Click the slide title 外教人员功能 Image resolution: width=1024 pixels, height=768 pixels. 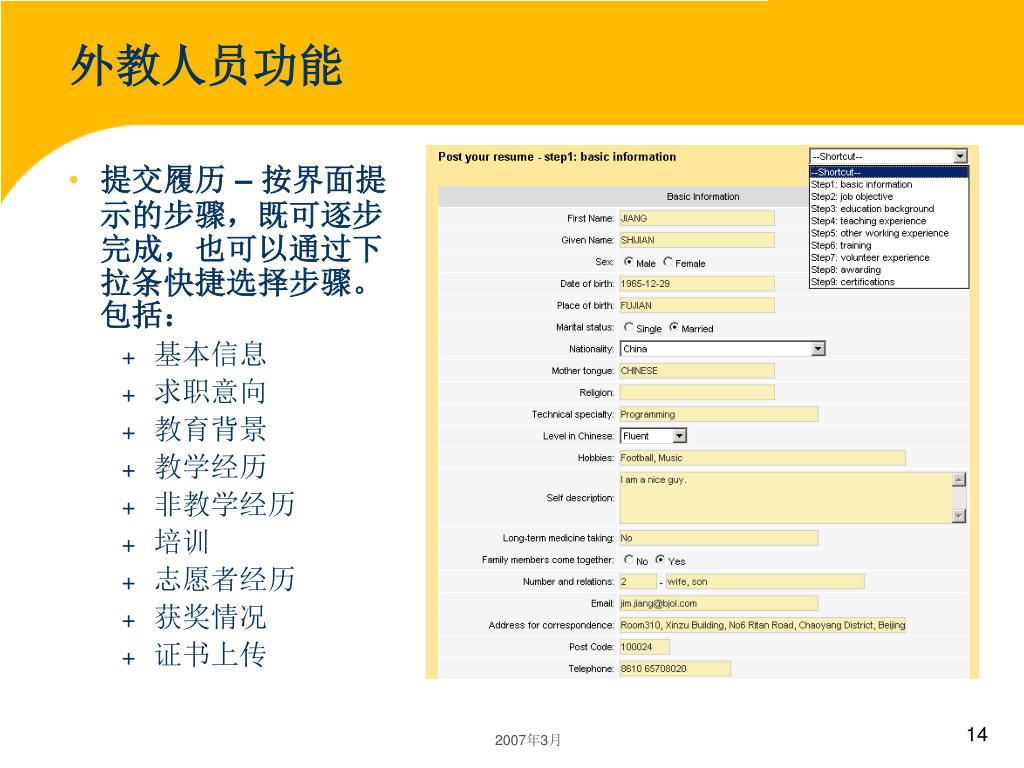click(206, 66)
